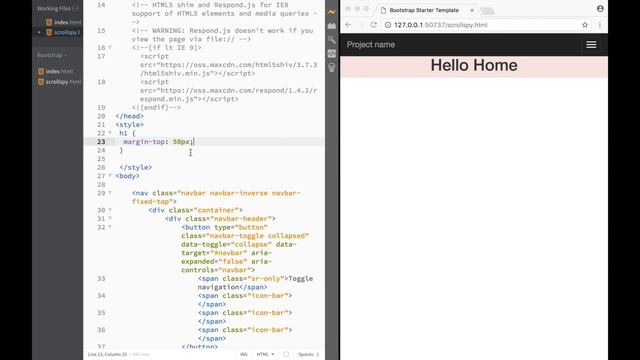Reload the scrollspy page in browser
The image size is (640, 360).
coord(373,25)
